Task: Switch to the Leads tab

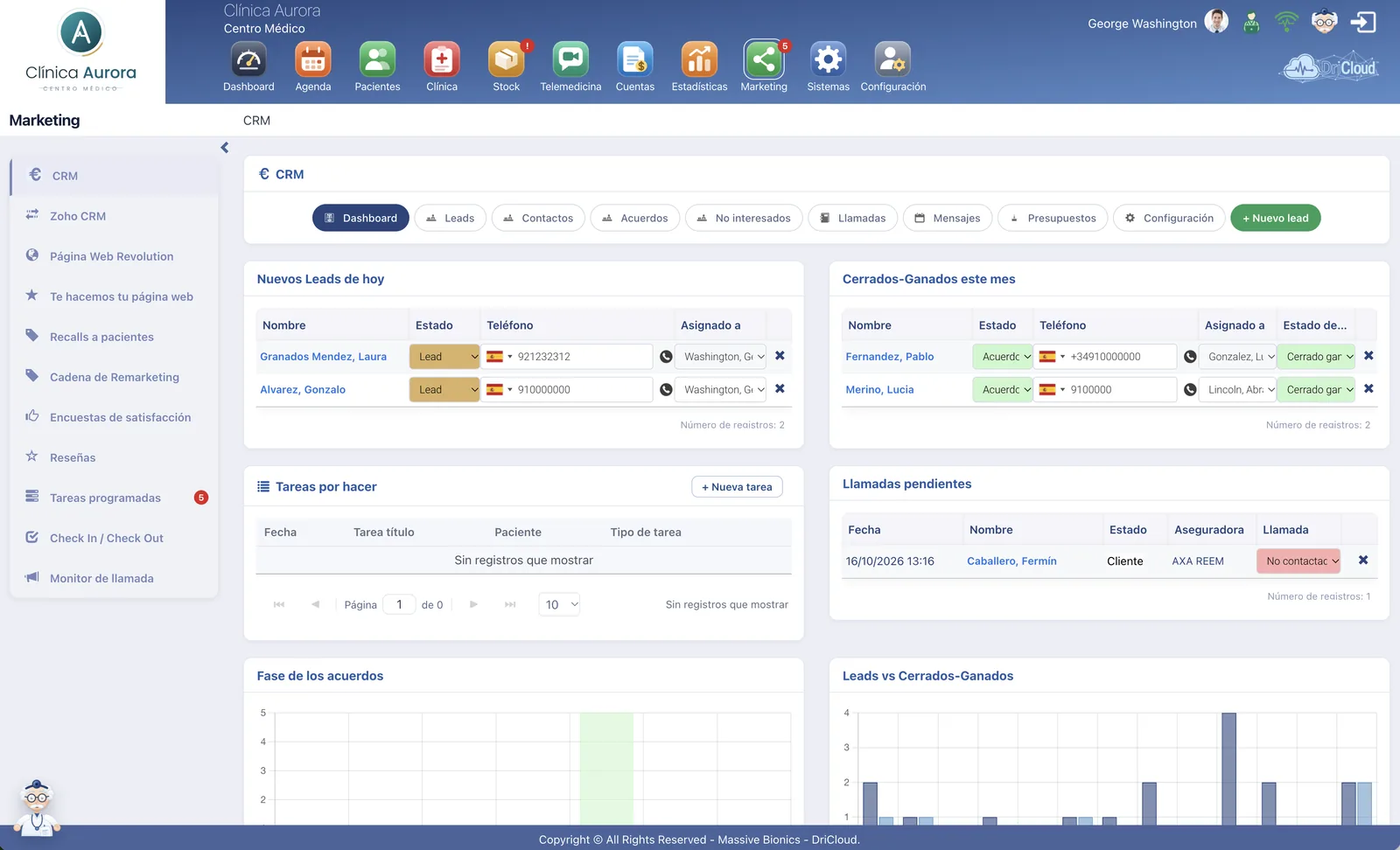Action: point(451,218)
